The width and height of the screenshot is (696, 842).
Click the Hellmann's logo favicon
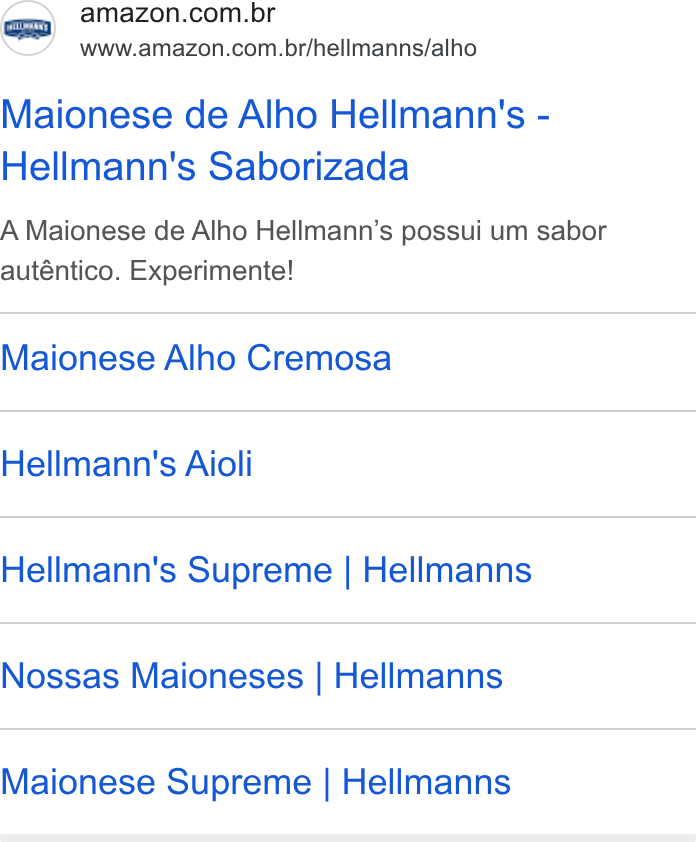[27, 28]
